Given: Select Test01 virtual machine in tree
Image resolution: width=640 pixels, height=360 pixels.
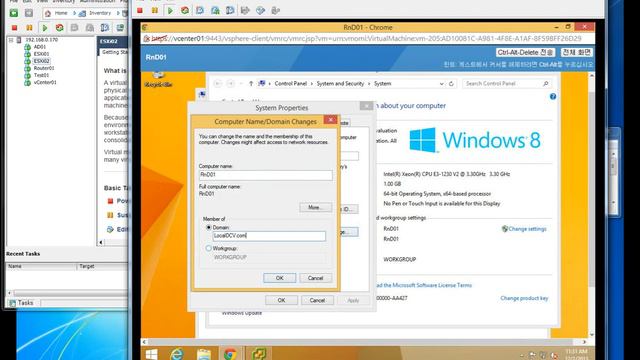Looking at the screenshot, I should 41,75.
